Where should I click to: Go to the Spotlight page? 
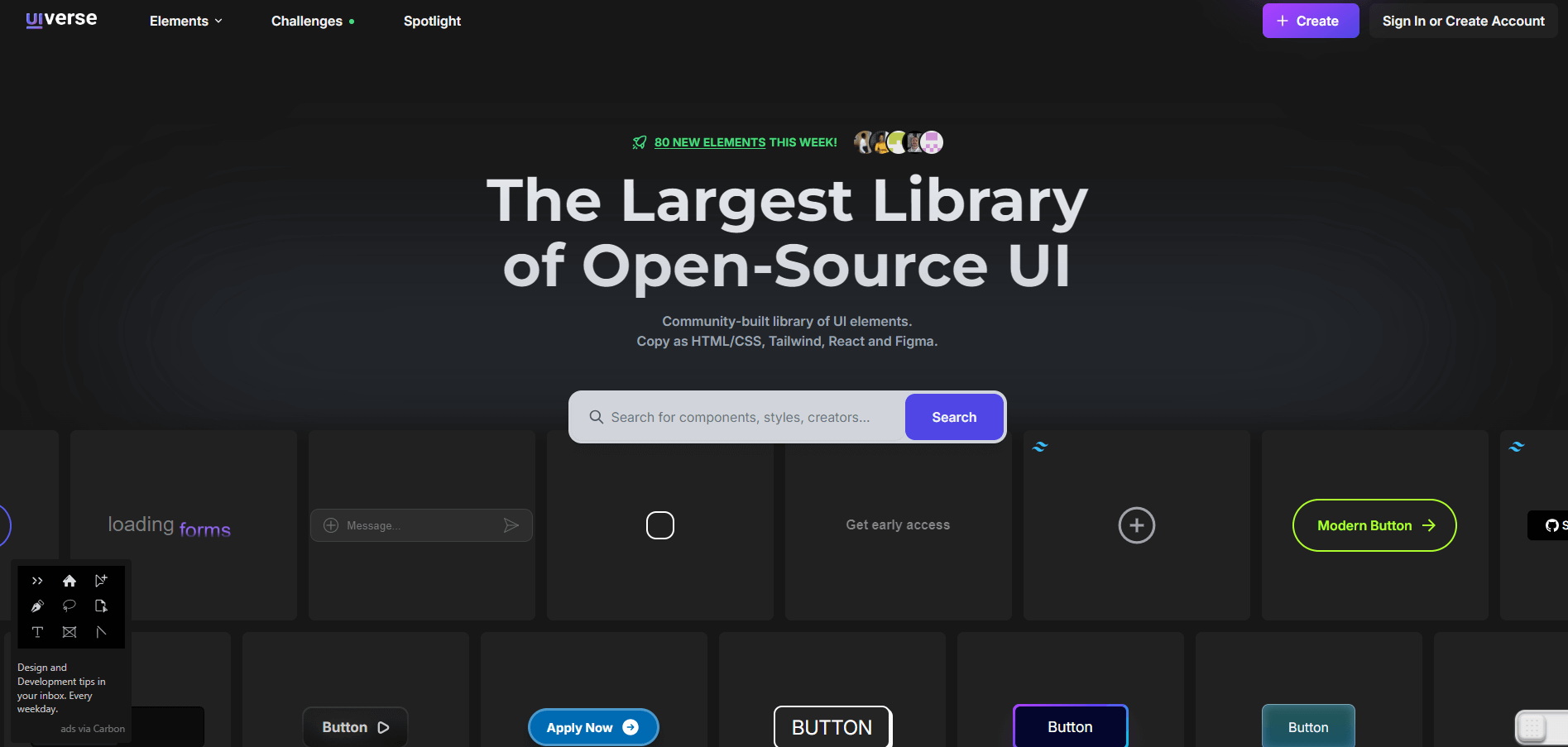pyautogui.click(x=432, y=21)
